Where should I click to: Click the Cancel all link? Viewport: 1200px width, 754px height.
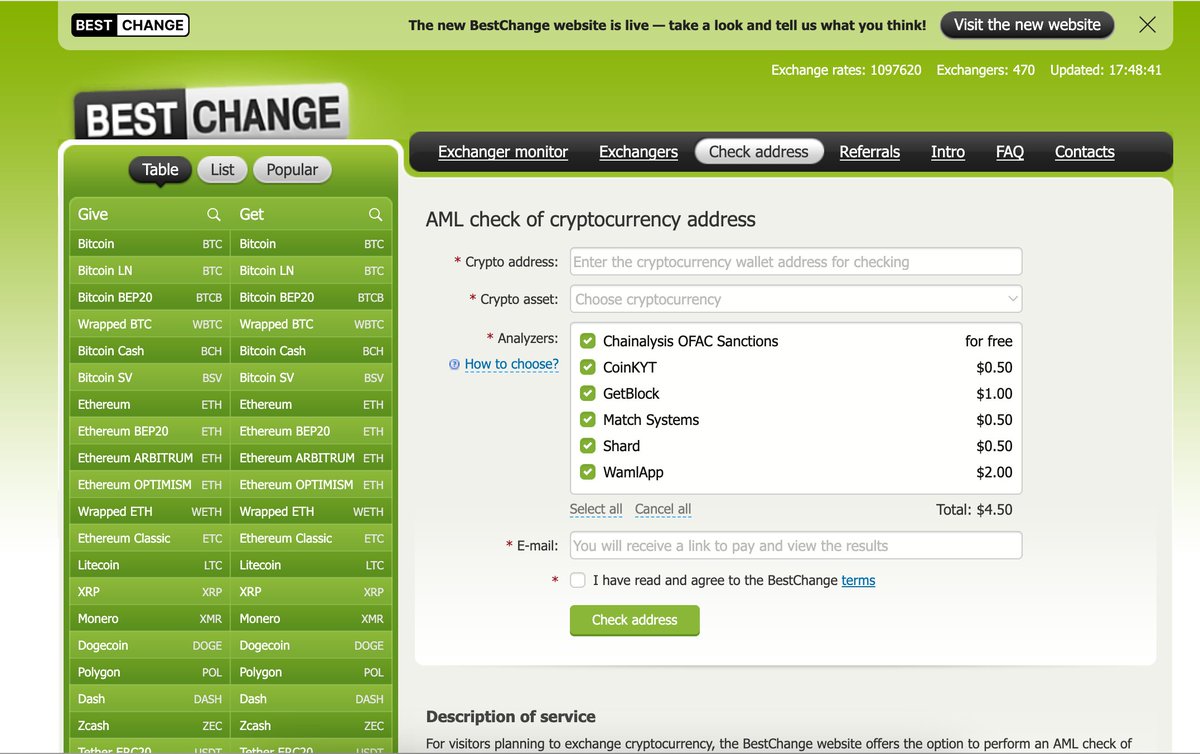click(x=663, y=509)
